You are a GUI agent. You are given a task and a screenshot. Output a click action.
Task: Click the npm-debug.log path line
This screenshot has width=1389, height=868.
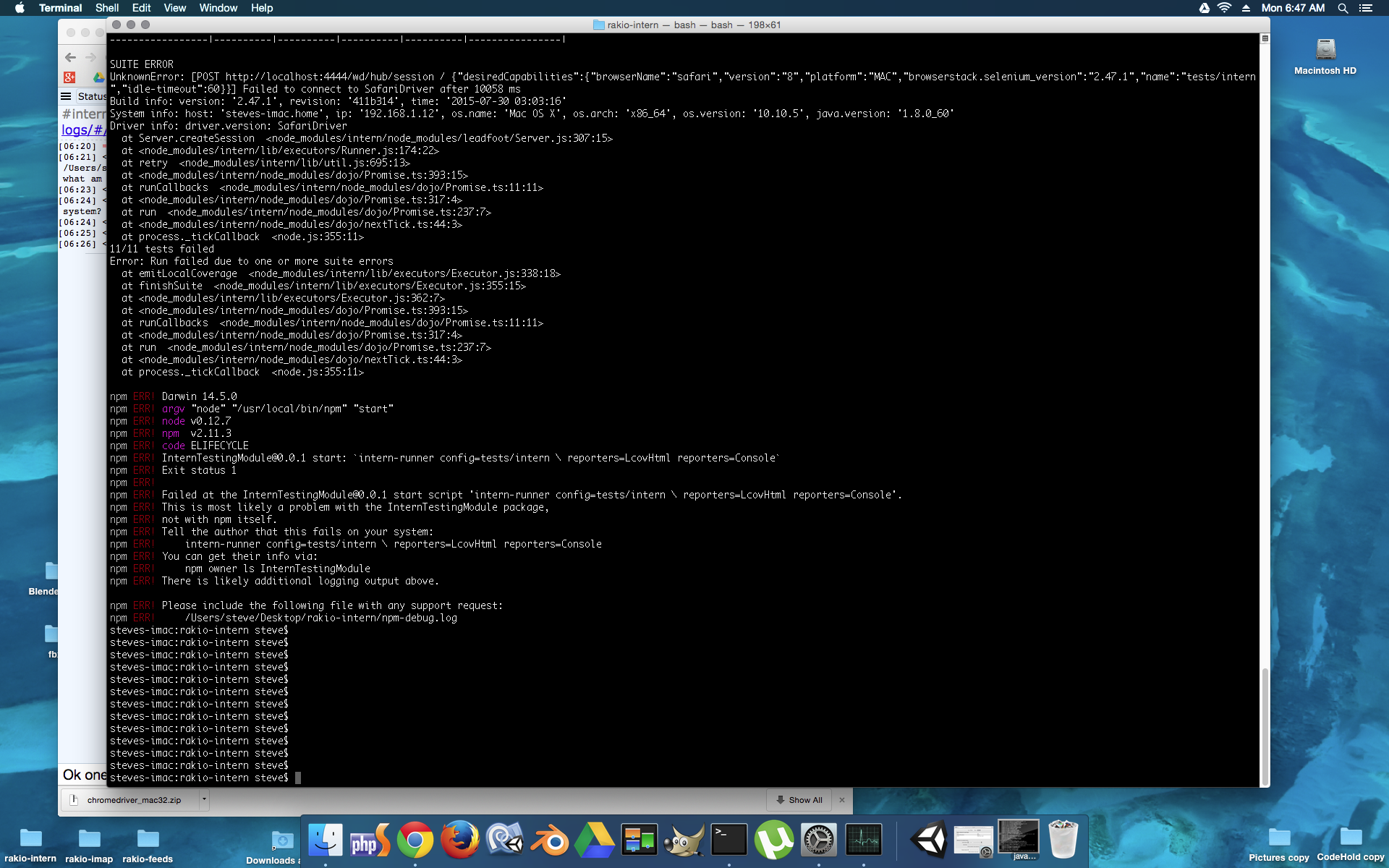click(321, 618)
